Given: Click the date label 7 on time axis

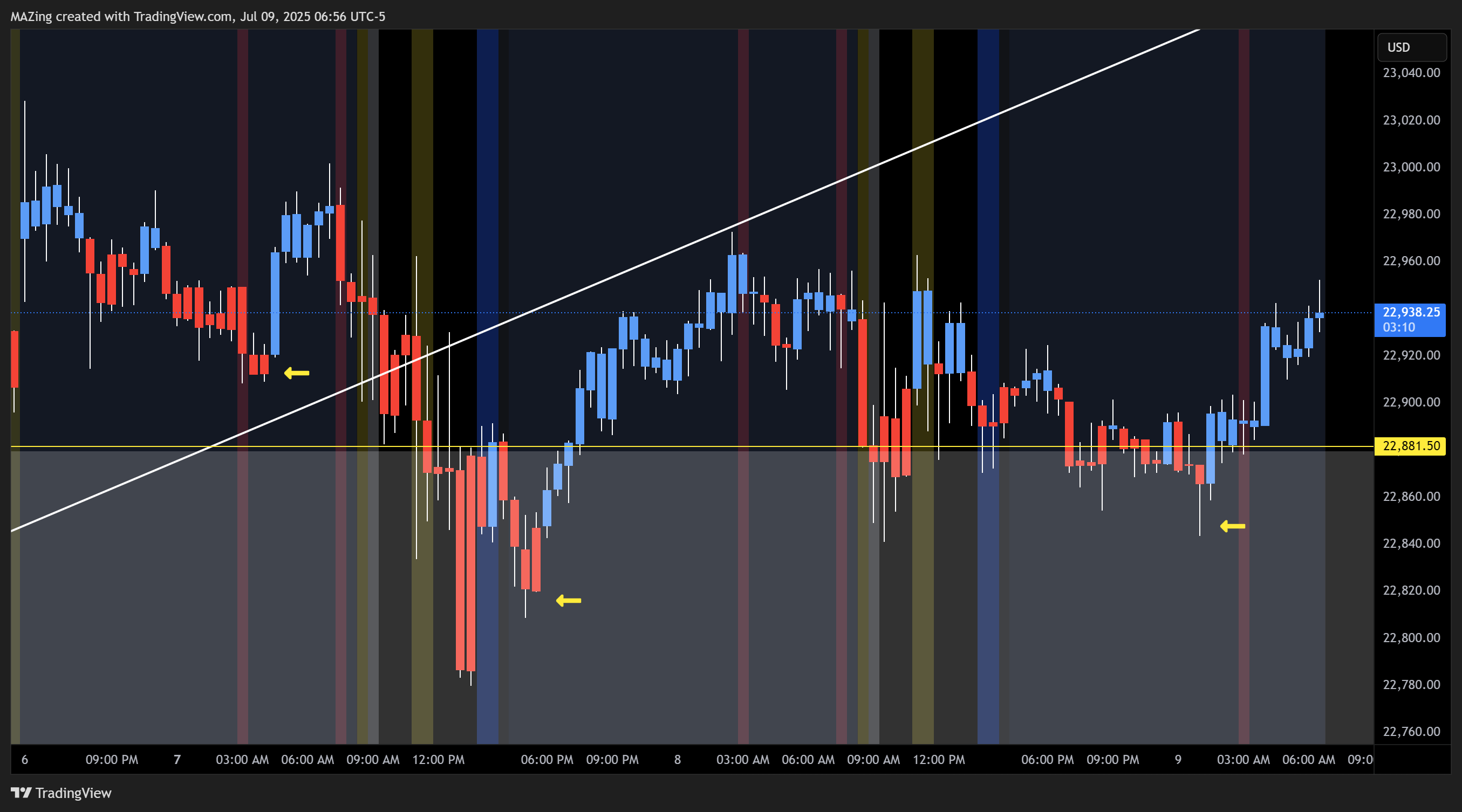Looking at the screenshot, I should click(177, 760).
